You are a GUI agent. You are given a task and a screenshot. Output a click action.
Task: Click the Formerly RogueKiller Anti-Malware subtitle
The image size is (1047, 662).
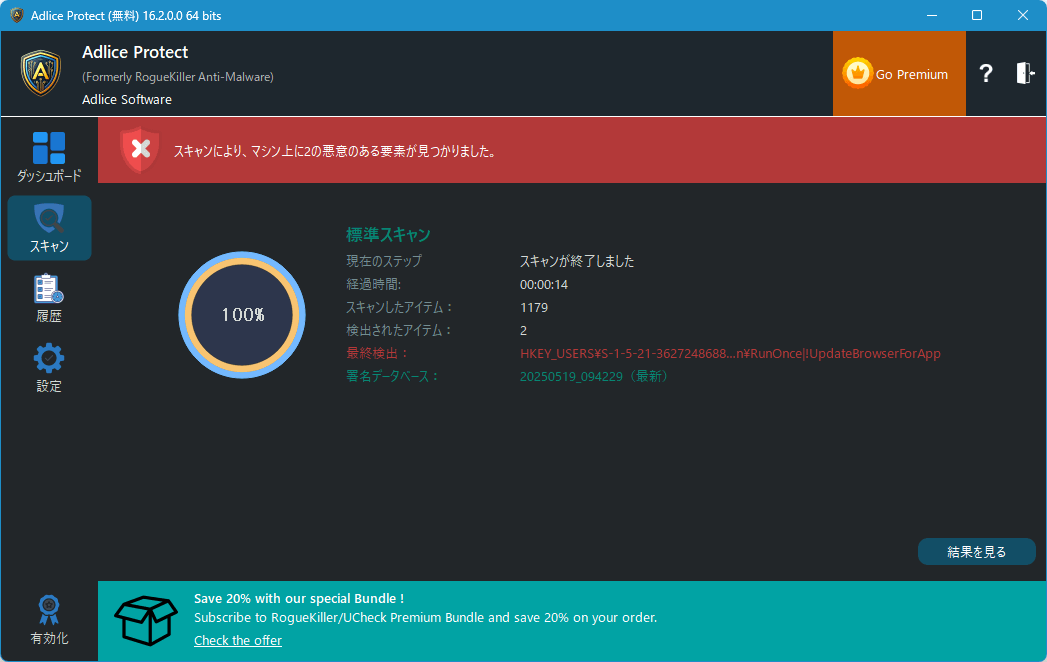coord(178,77)
